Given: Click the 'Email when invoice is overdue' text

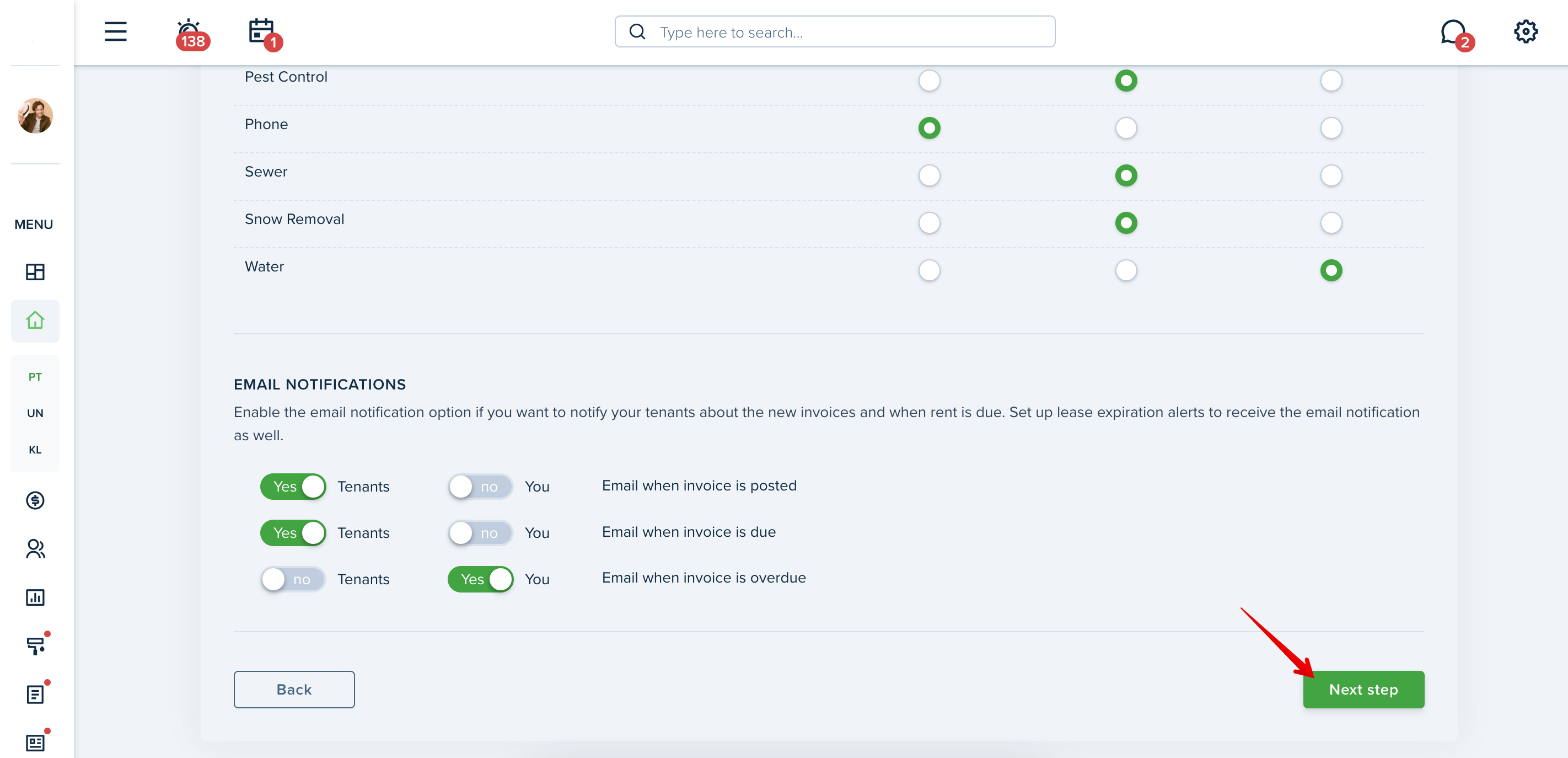Looking at the screenshot, I should pos(704,578).
